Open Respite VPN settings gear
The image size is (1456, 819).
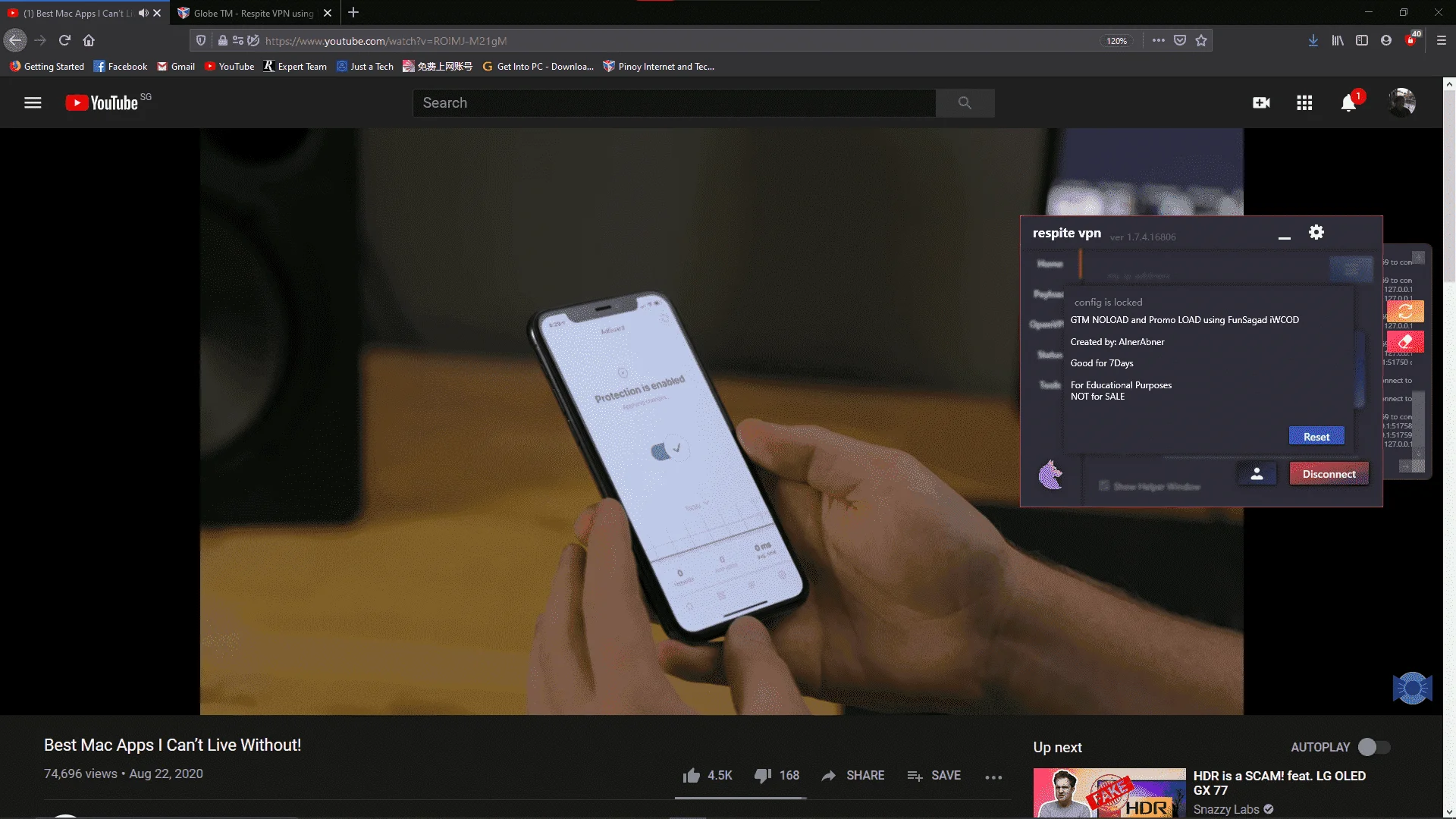coord(1316,233)
